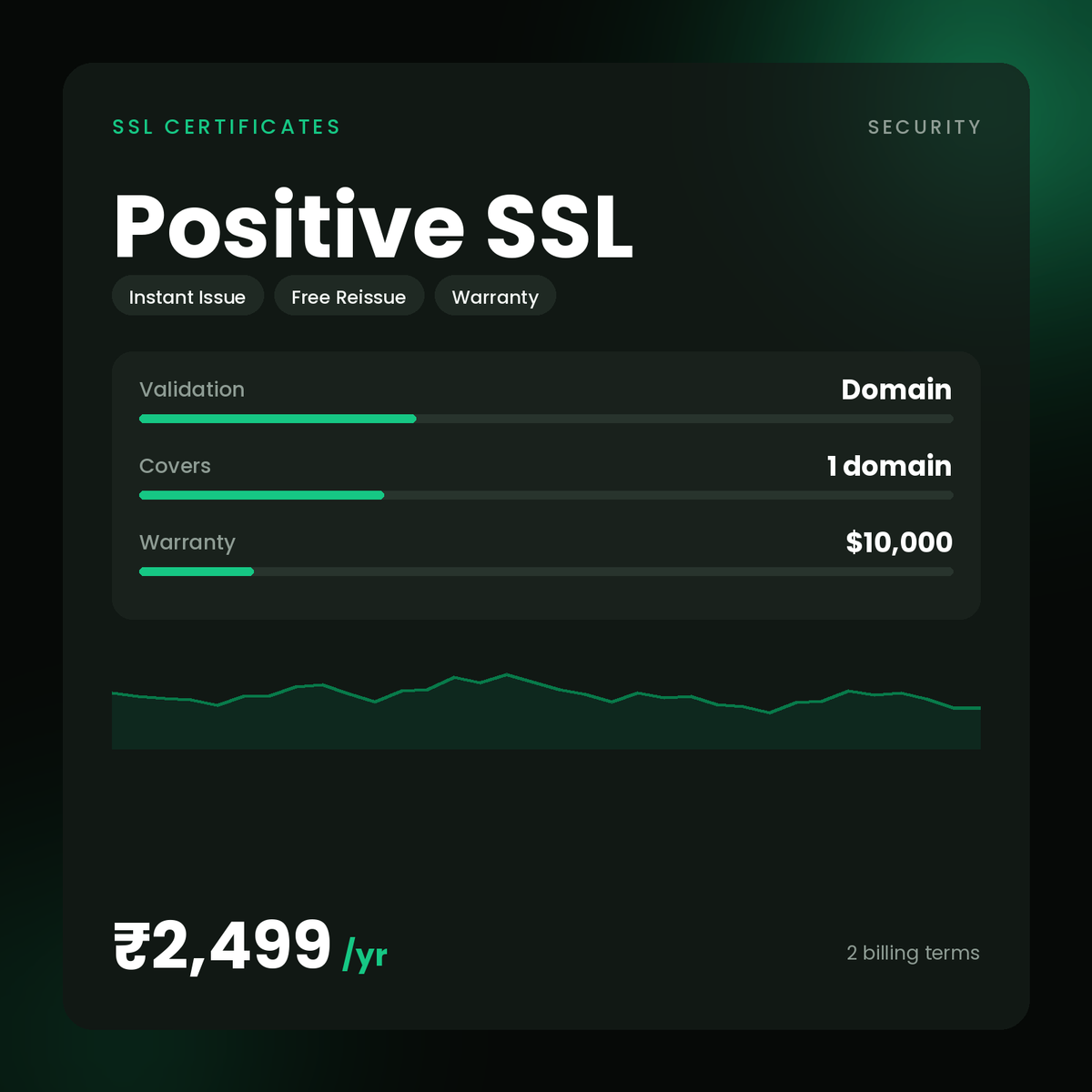Click the Positive SSL heading
This screenshot has width=1092, height=1092.
pos(373,226)
